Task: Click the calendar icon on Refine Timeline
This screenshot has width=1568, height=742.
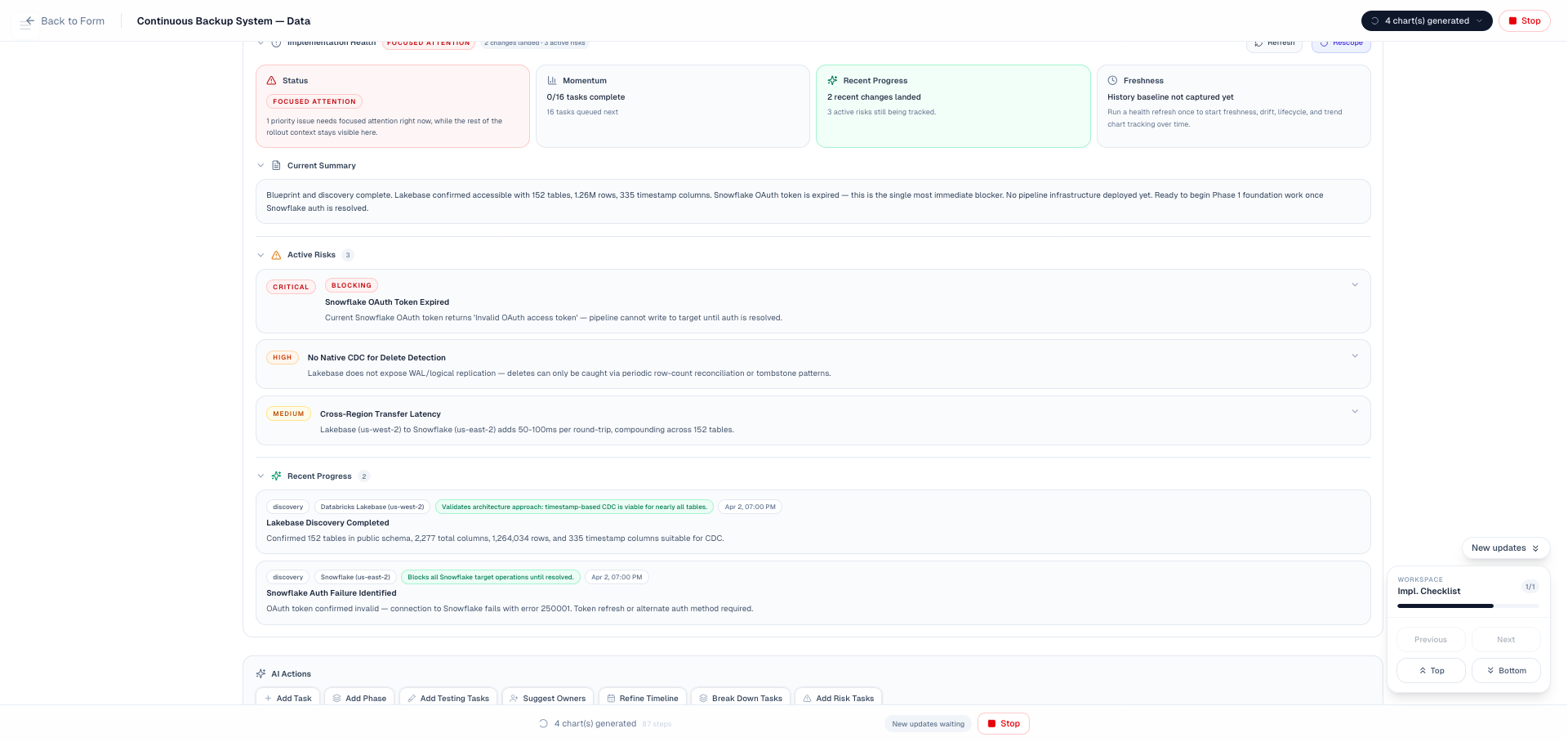Action: pyautogui.click(x=611, y=699)
